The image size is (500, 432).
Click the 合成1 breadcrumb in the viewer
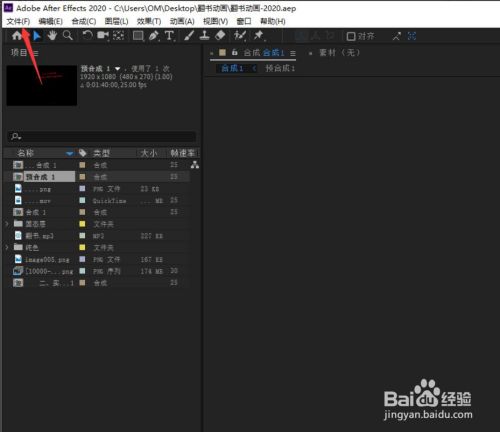(232, 68)
